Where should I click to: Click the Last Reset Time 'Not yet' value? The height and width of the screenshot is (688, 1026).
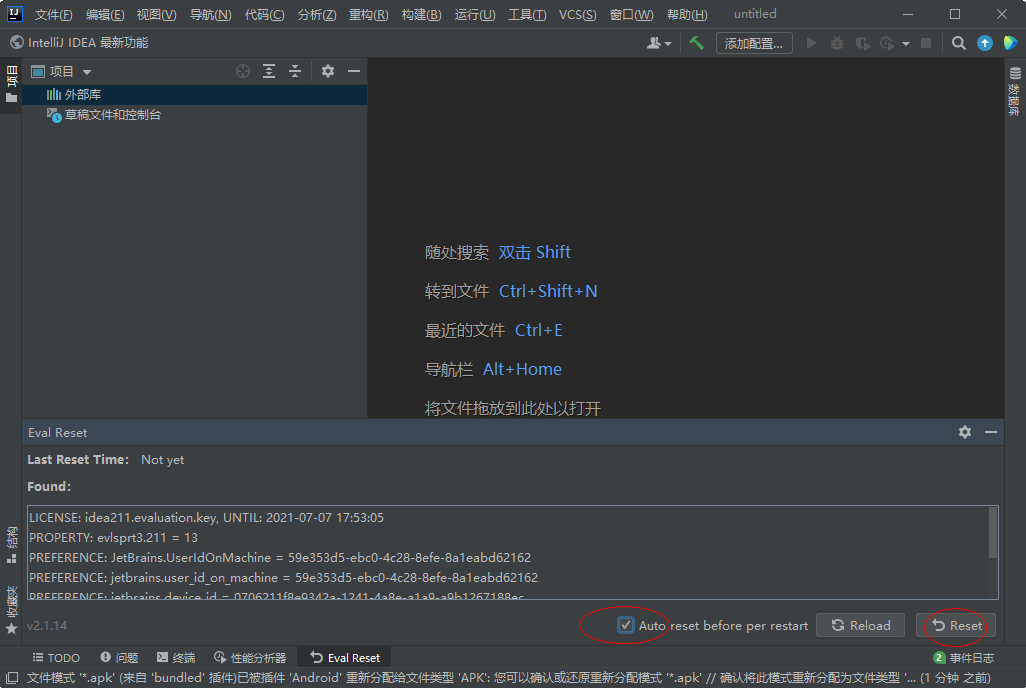(x=162, y=460)
